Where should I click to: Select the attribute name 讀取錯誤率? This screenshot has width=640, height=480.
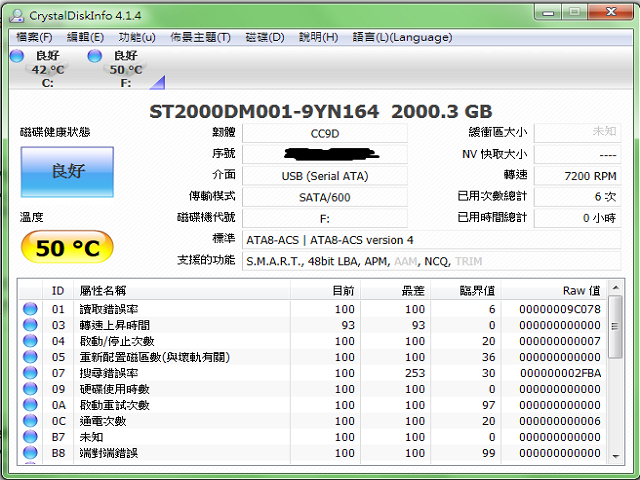coord(109,309)
